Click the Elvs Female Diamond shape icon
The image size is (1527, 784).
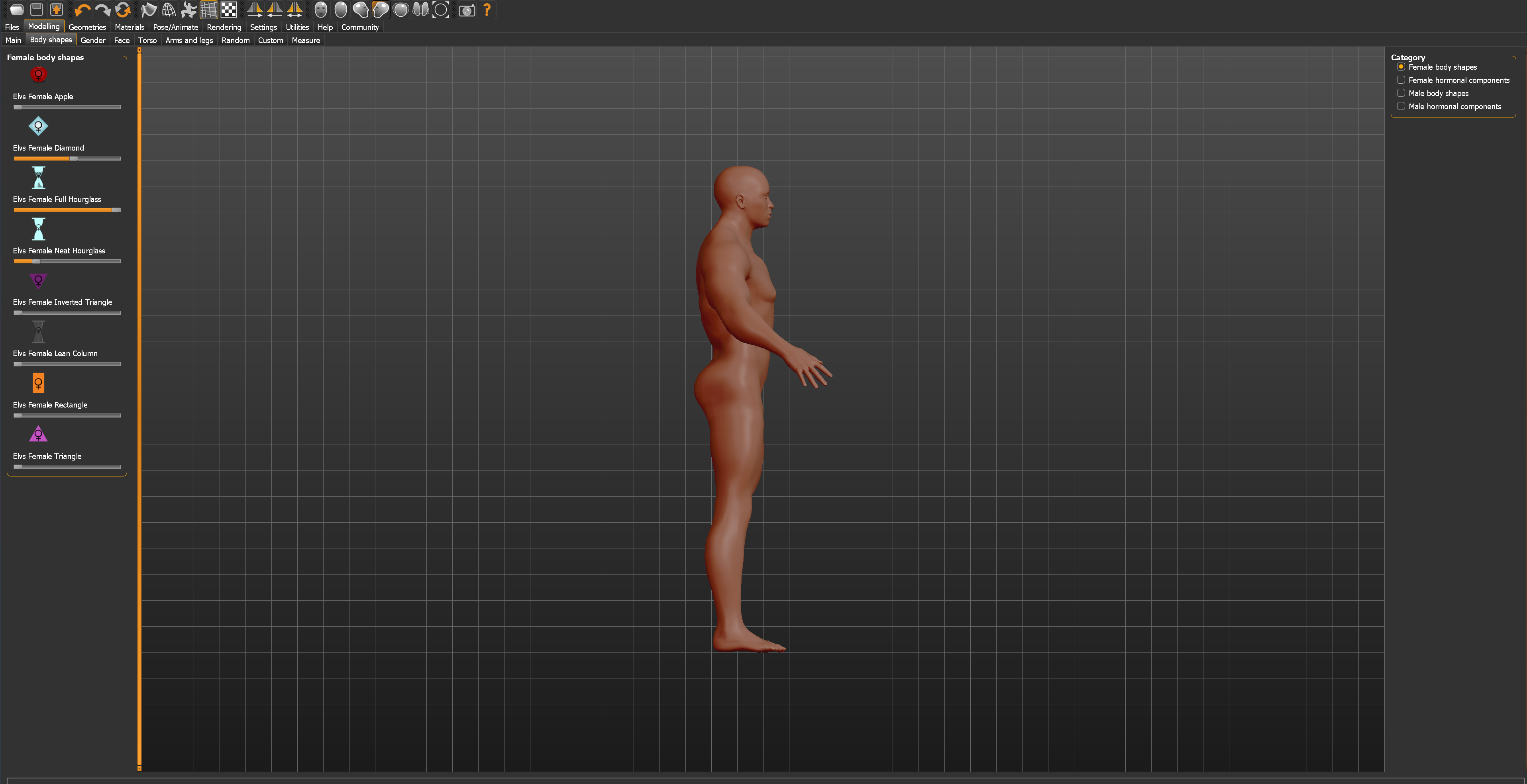coord(39,126)
